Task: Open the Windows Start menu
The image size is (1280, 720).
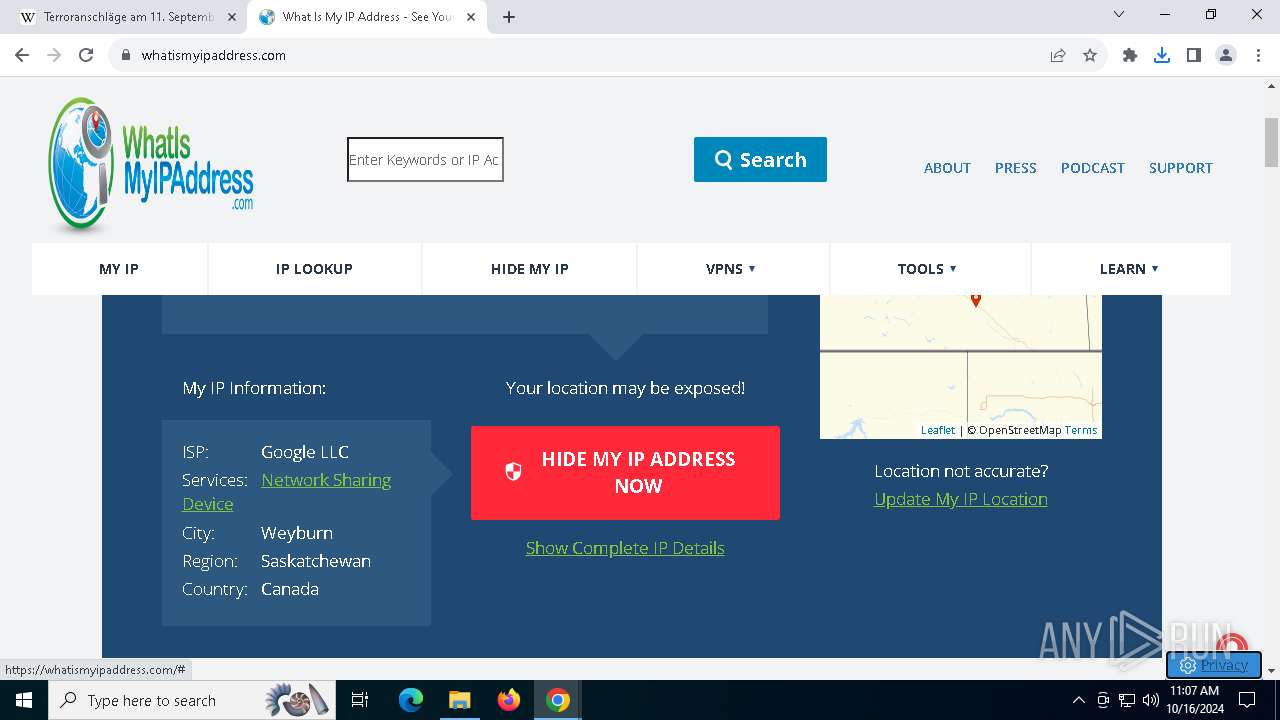Action: coord(24,700)
